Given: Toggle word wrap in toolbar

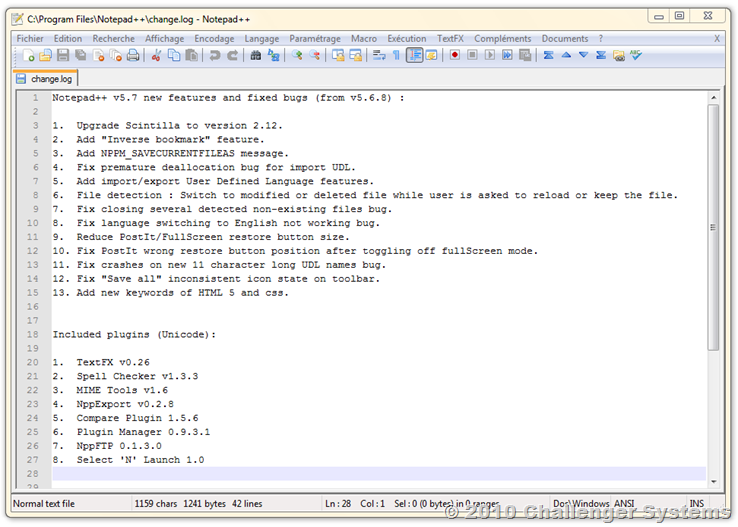Looking at the screenshot, I should click(x=379, y=56).
